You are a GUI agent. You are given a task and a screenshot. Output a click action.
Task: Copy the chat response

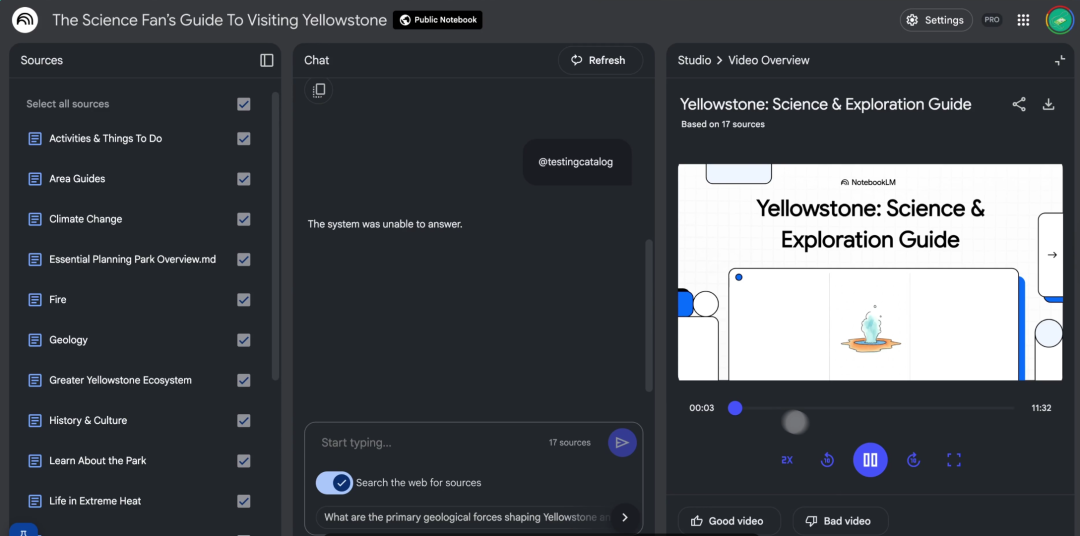pyautogui.click(x=319, y=90)
